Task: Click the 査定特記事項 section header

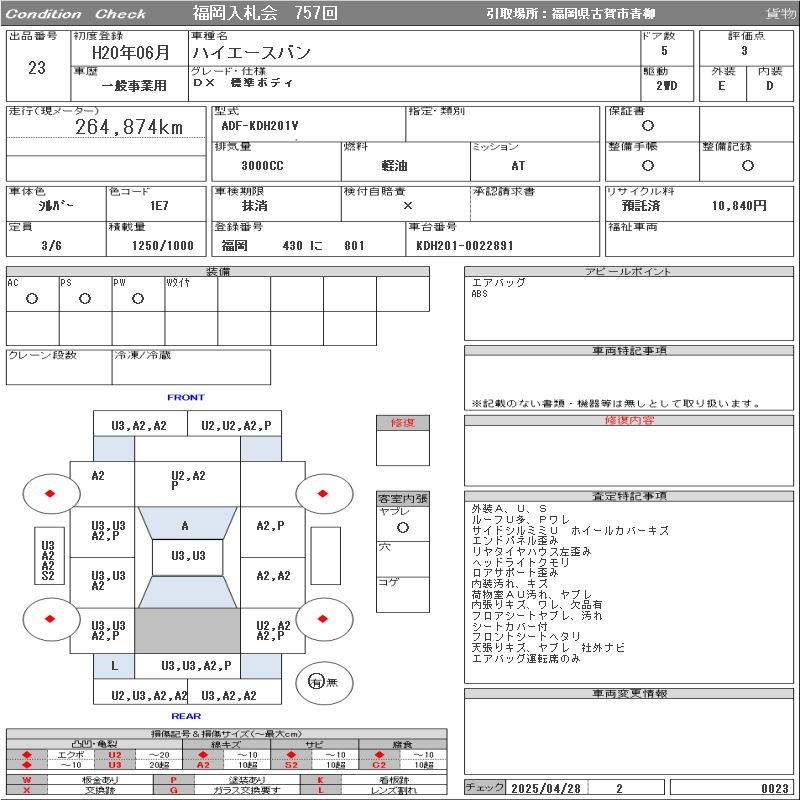Action: [629, 496]
